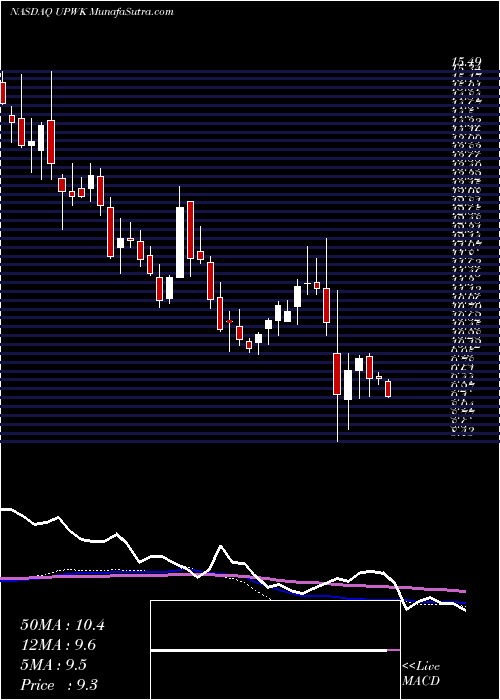
Task: Click the white MACD box outline
Action: [x=275, y=650]
